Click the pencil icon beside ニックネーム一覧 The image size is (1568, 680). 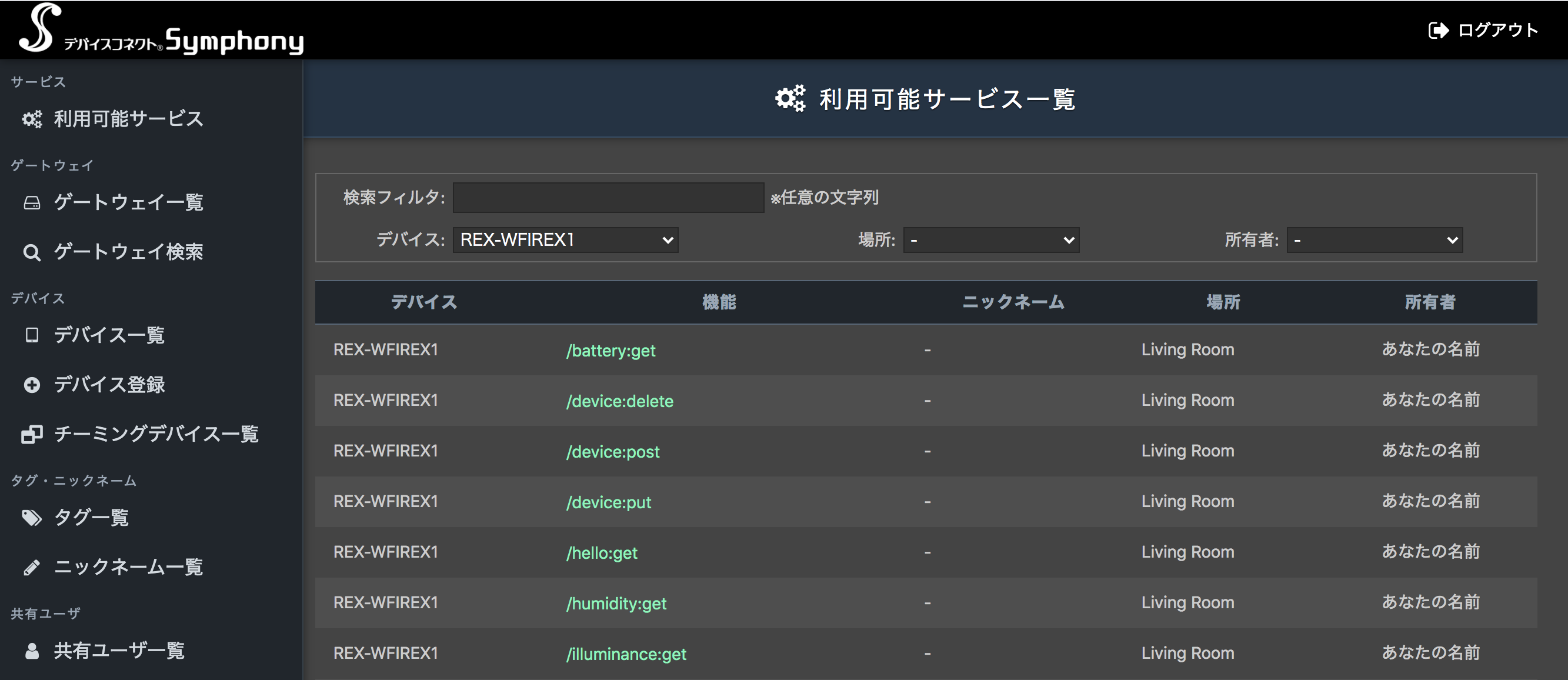pos(32,568)
